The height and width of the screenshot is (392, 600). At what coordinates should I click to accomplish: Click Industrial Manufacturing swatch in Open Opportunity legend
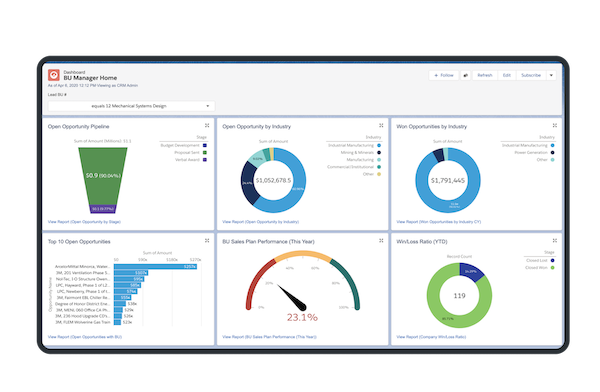tap(379, 145)
